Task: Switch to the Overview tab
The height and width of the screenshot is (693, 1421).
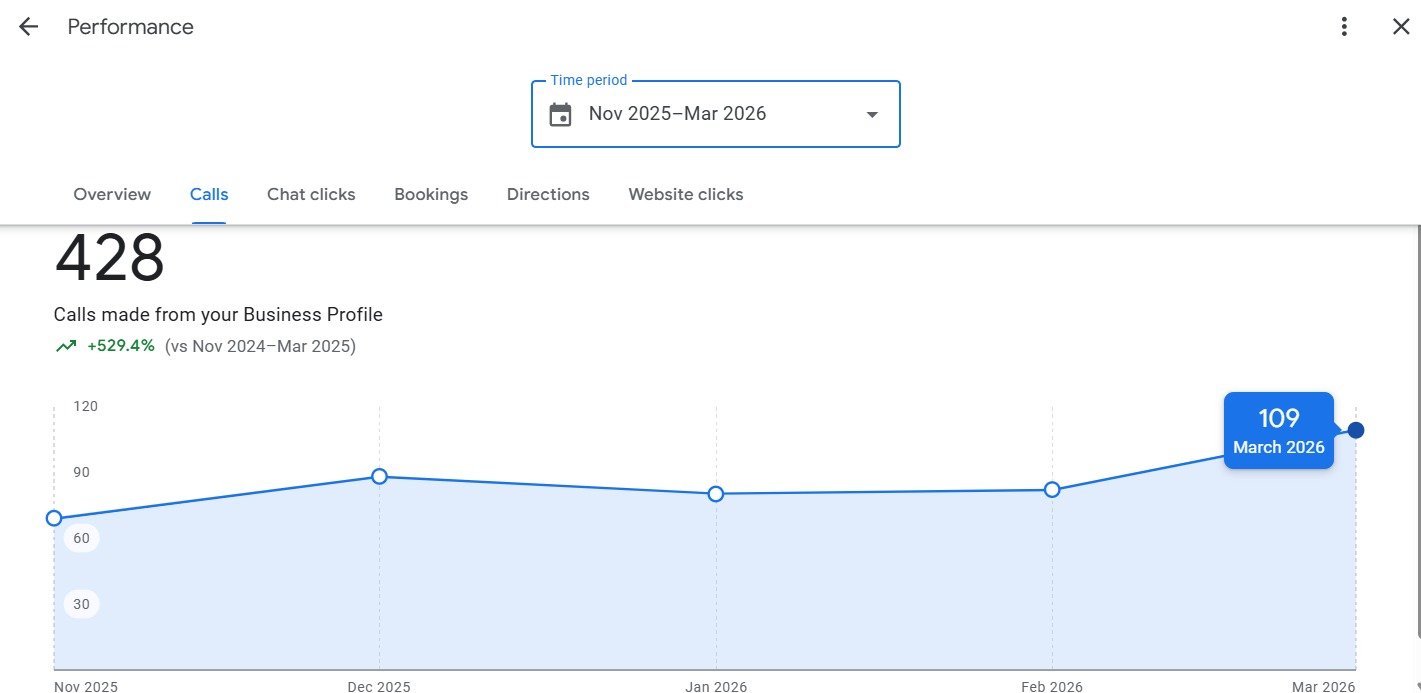Action: click(x=112, y=194)
